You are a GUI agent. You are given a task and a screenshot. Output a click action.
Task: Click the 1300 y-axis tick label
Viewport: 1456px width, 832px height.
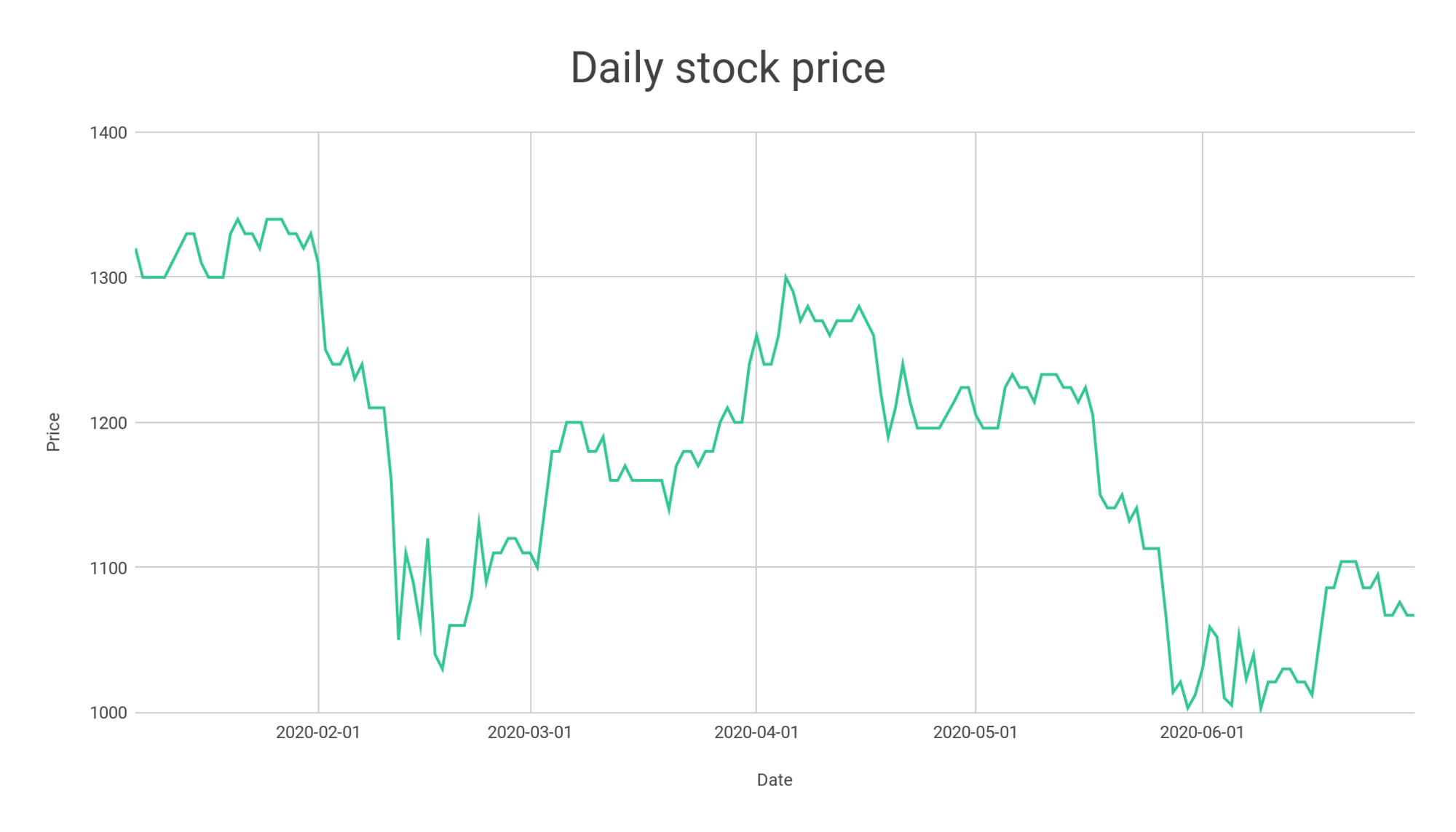(x=108, y=277)
